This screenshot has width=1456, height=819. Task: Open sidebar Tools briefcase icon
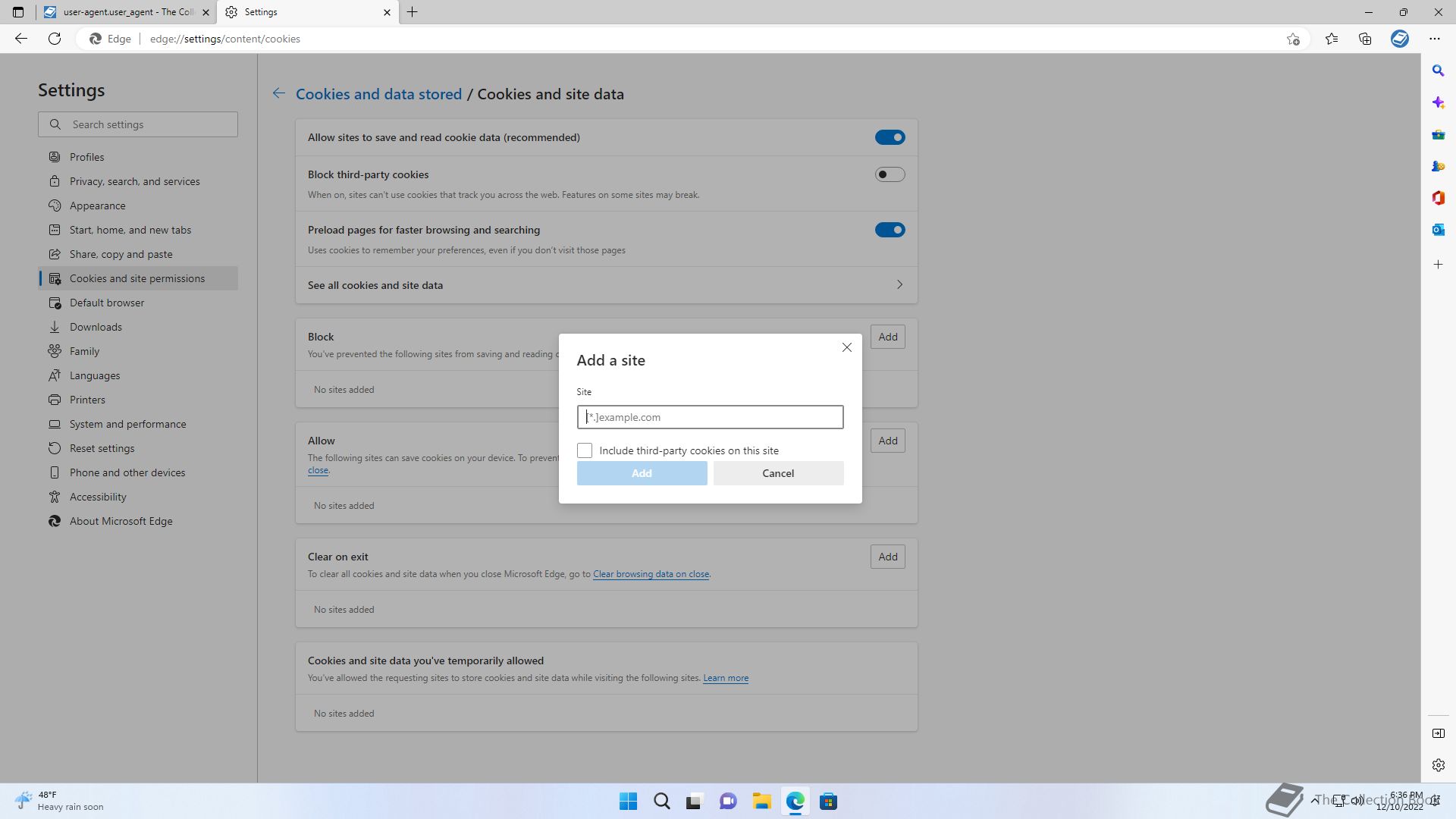pyautogui.click(x=1439, y=134)
